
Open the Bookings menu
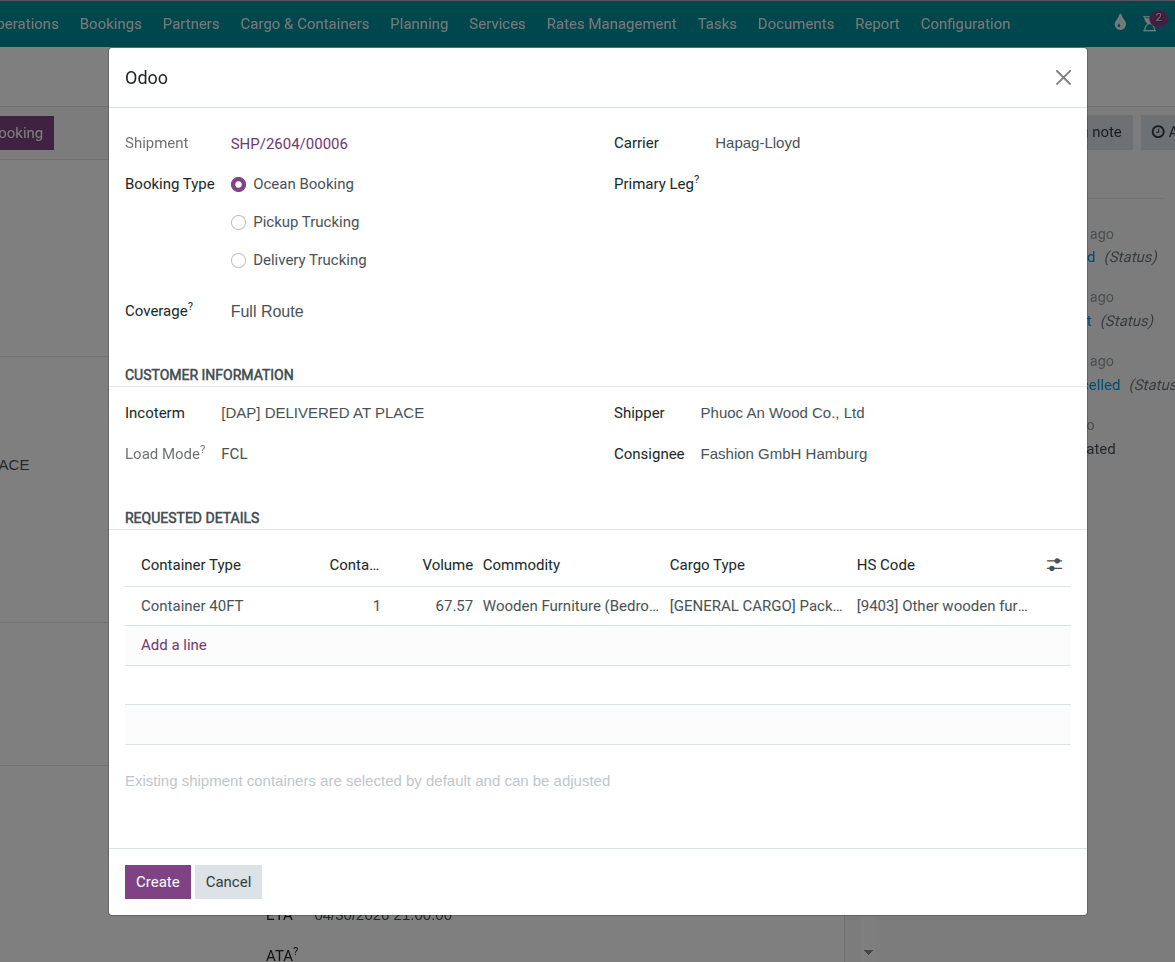point(110,23)
